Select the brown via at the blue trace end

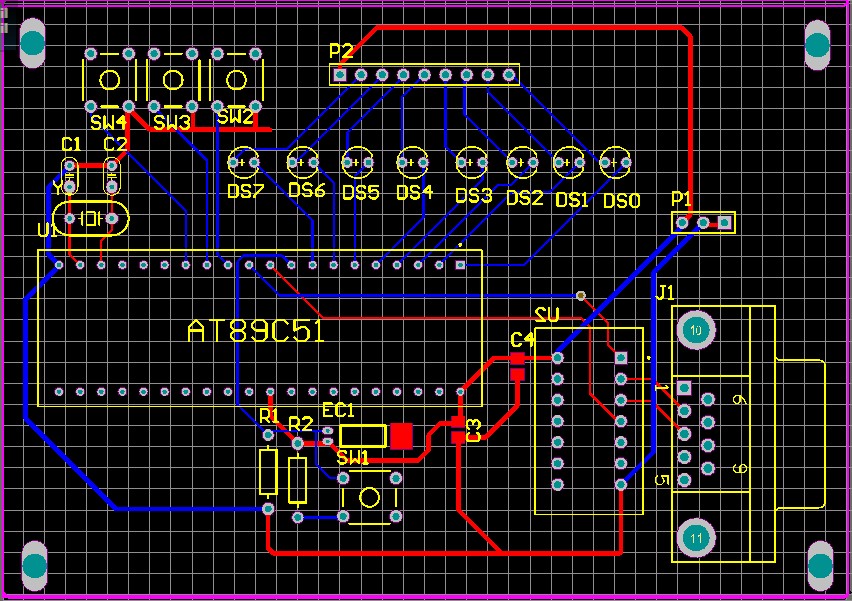point(581,296)
